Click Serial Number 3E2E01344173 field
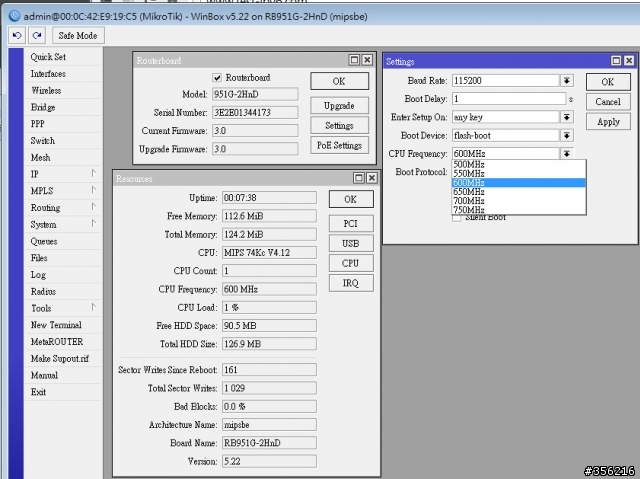Screen dimensions: 640x479 pyautogui.click(x=255, y=112)
